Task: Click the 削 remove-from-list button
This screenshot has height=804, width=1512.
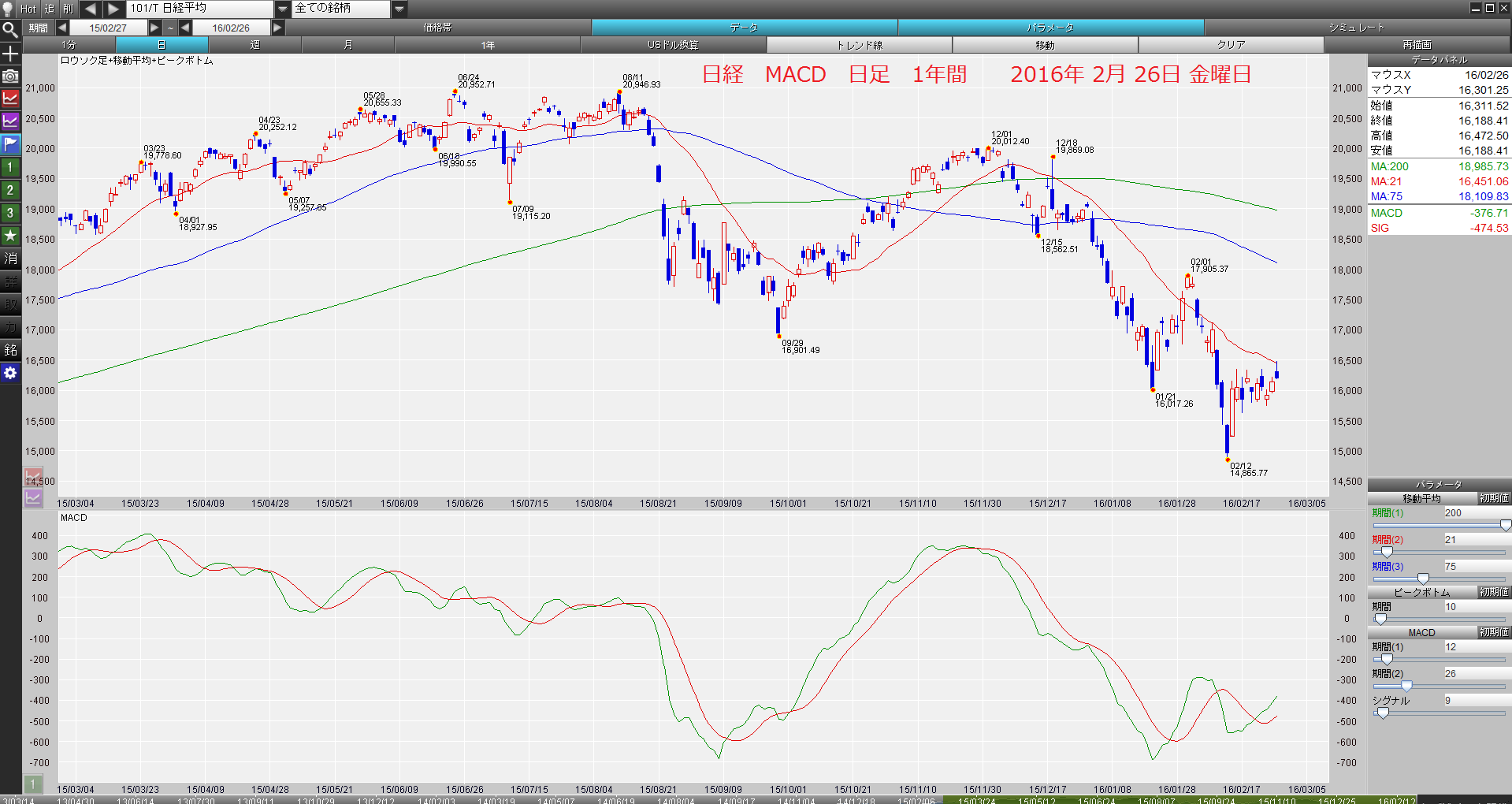Action: (x=69, y=9)
